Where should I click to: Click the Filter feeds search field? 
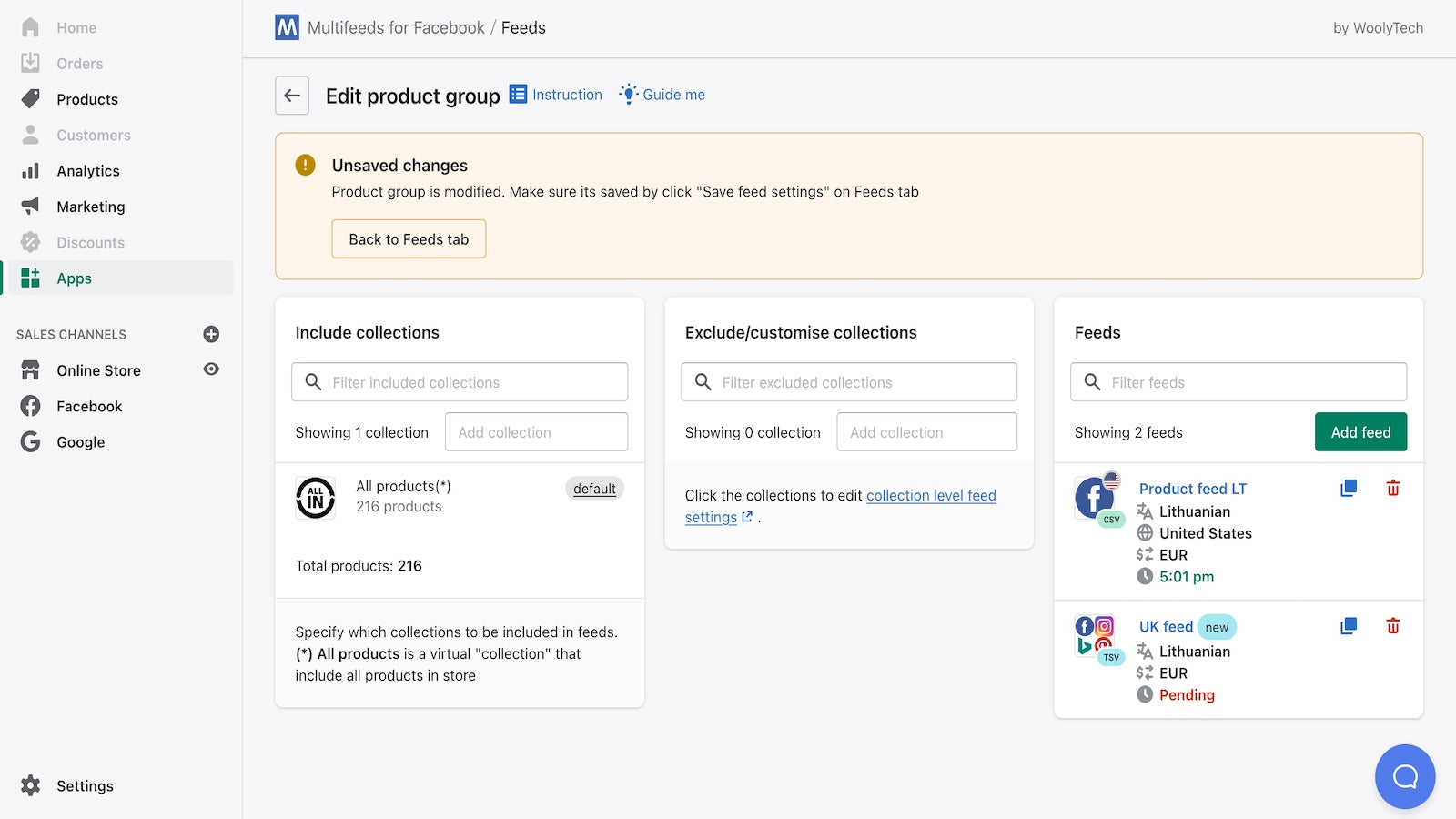pyautogui.click(x=1238, y=382)
